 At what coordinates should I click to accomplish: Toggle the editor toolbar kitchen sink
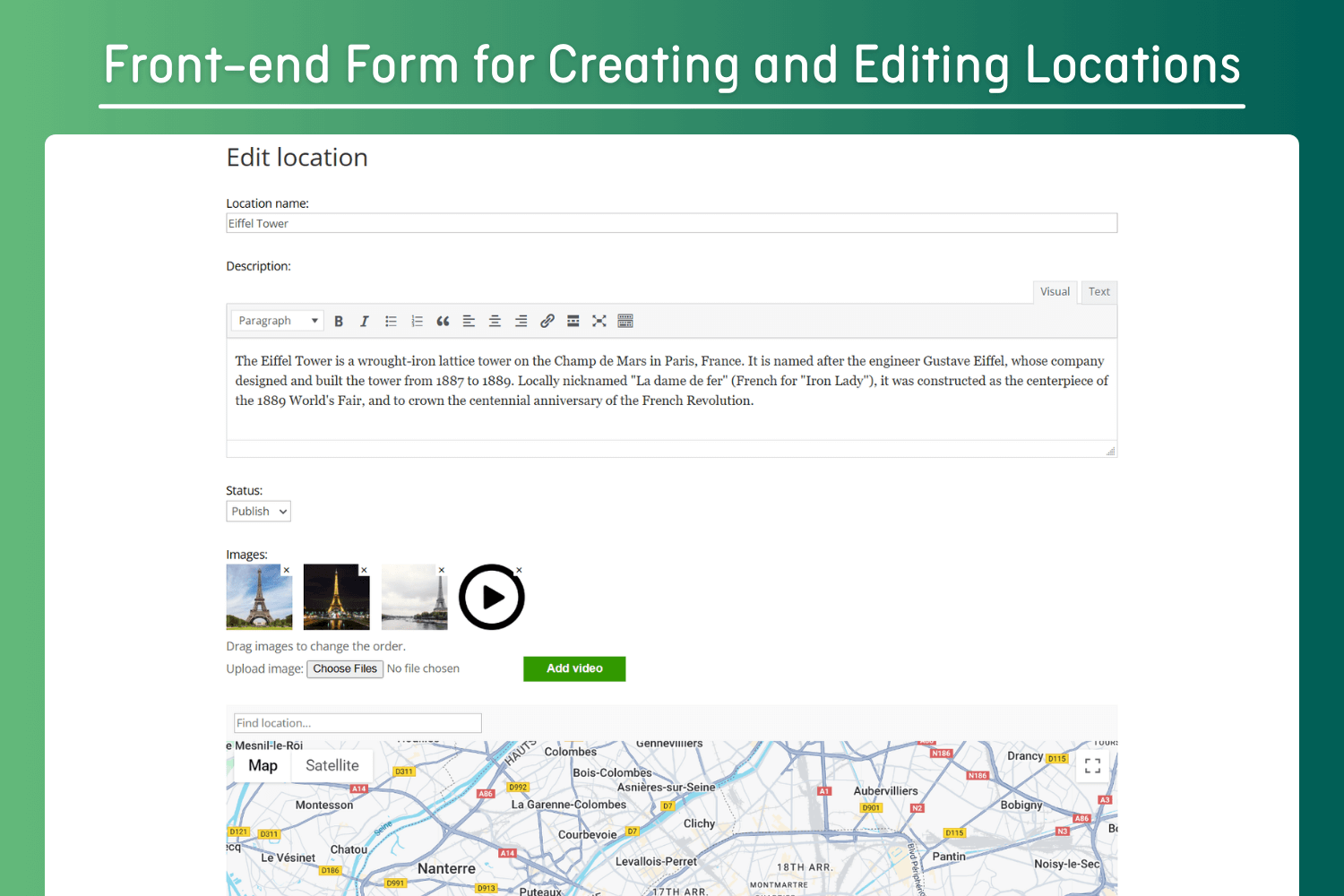tap(625, 321)
